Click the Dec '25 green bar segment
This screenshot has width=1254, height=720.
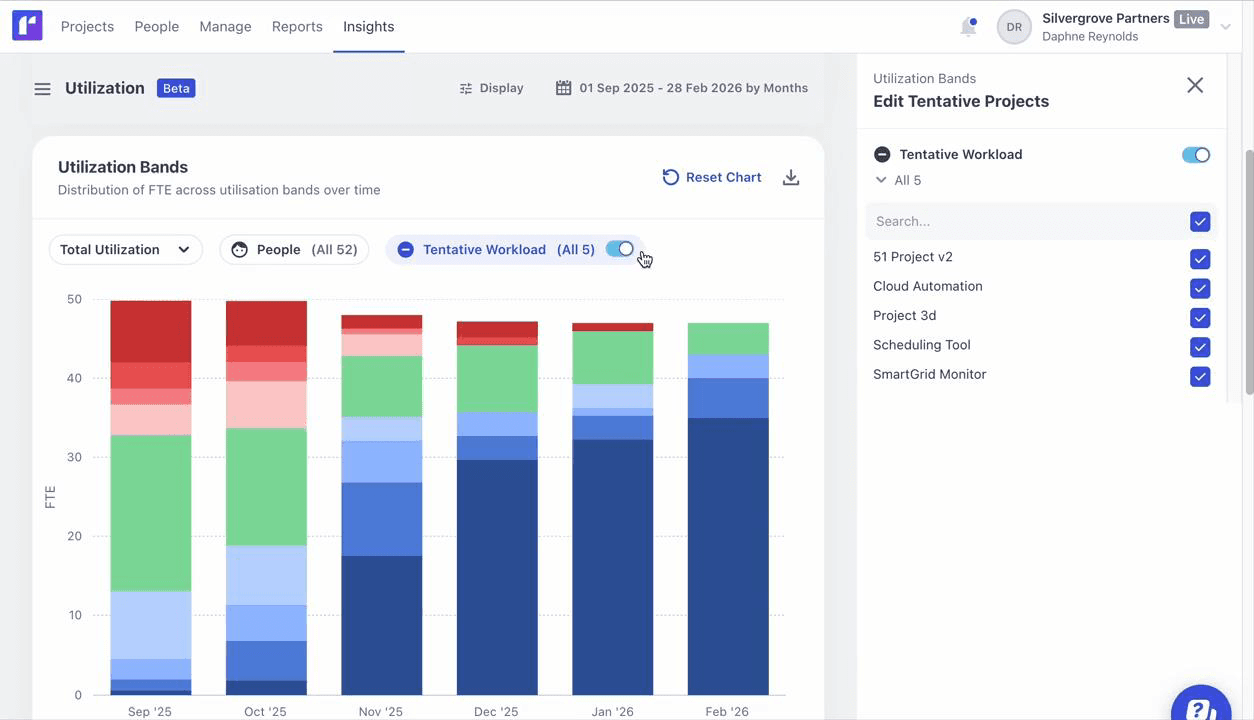pos(497,378)
